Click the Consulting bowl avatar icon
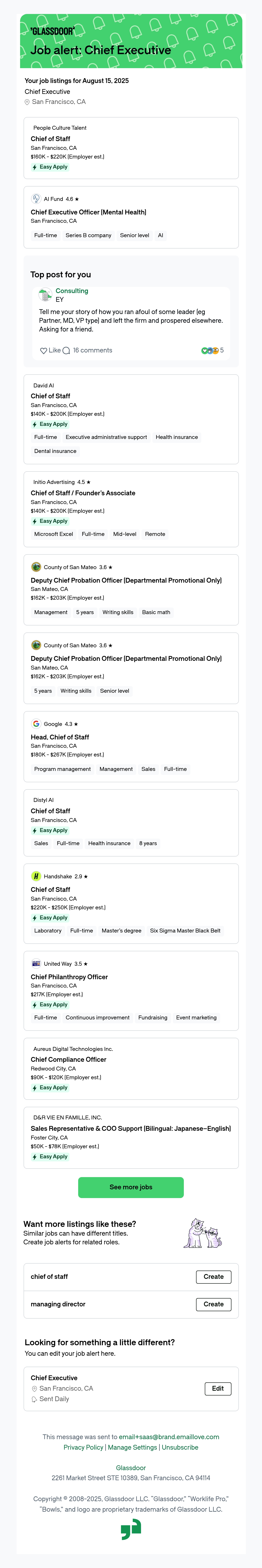This screenshot has width=262, height=1568. coord(45,295)
